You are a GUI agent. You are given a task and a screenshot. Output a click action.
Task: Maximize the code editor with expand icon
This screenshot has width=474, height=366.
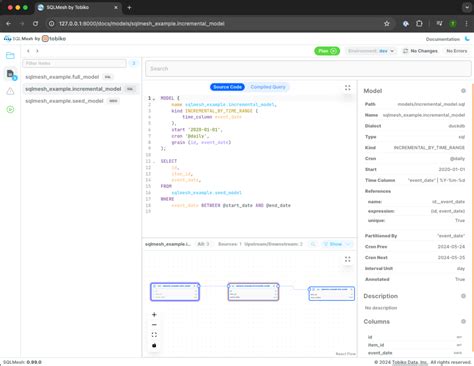(348, 88)
